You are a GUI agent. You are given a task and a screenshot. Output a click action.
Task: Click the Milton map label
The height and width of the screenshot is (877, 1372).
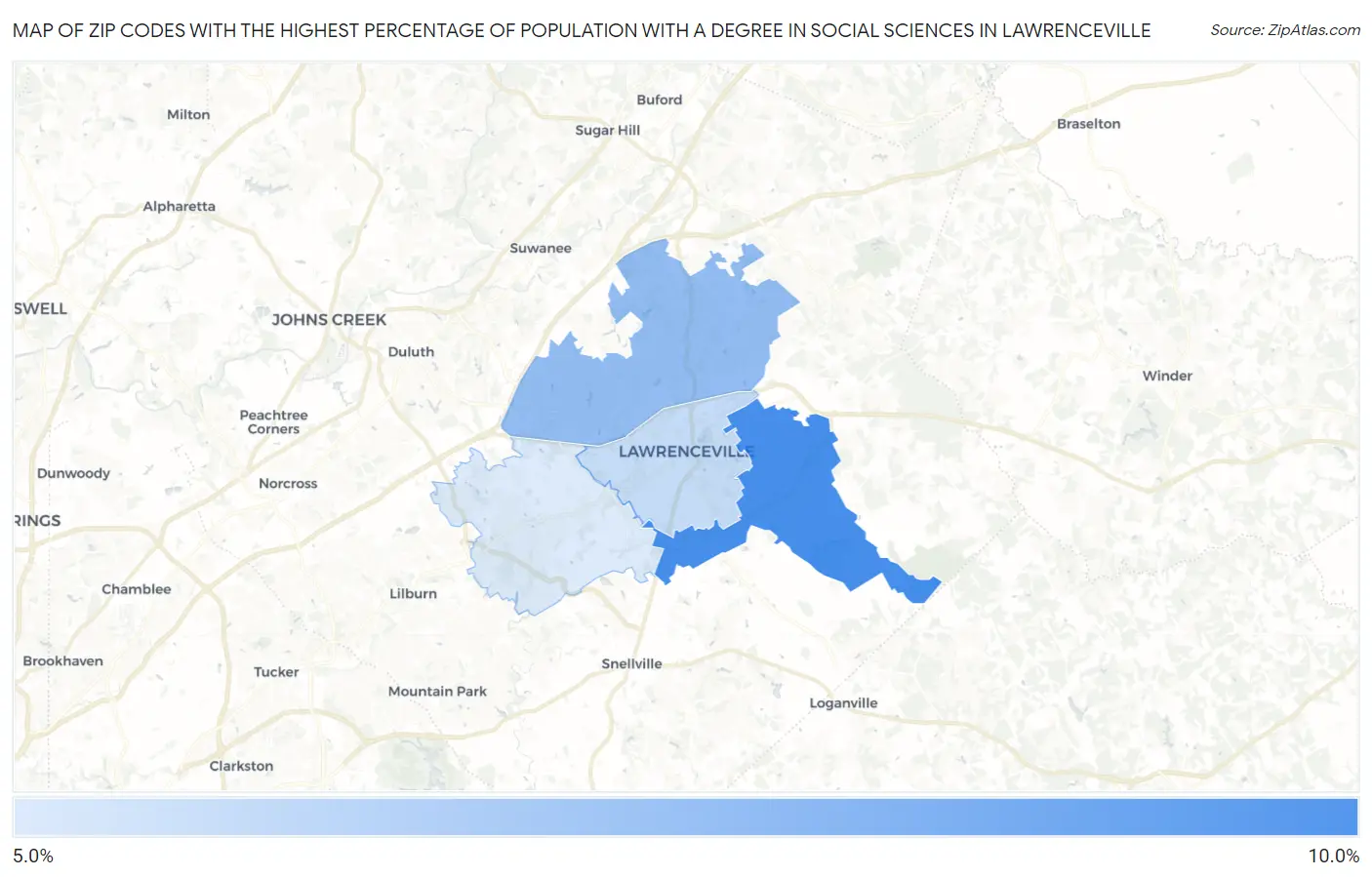tap(188, 114)
